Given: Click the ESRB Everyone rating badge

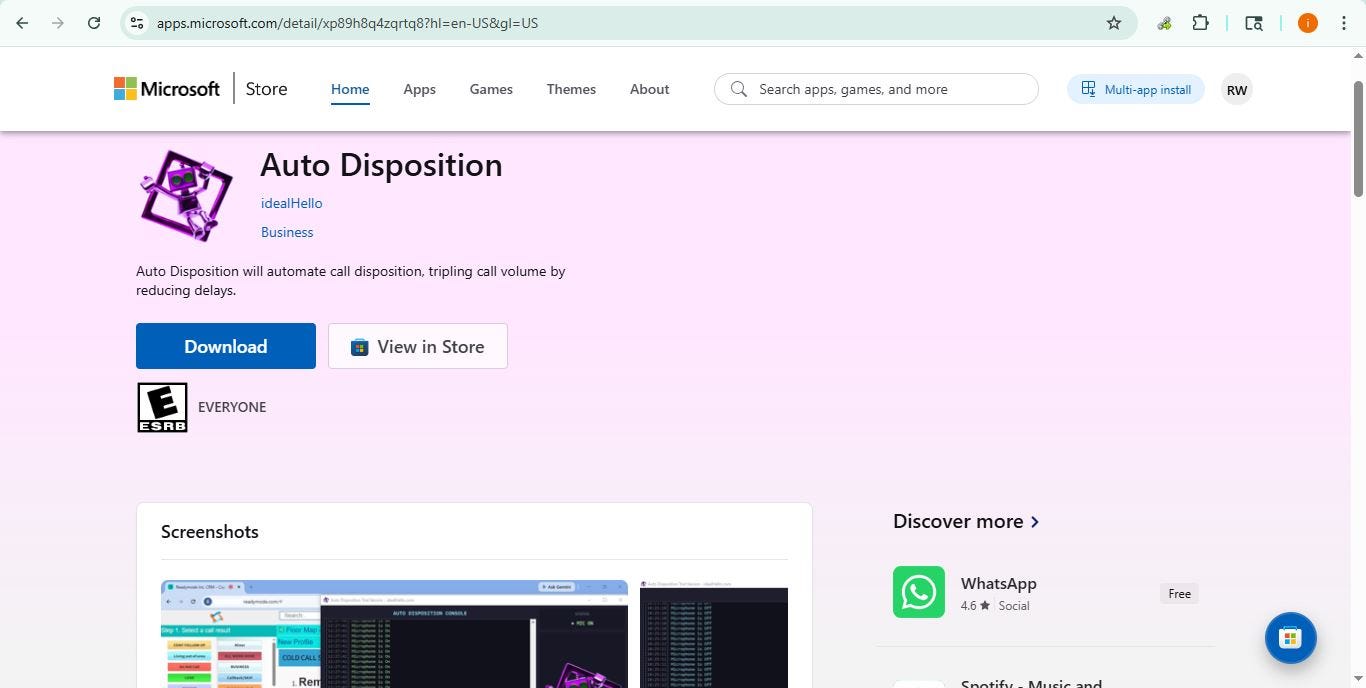Looking at the screenshot, I should [x=162, y=407].
